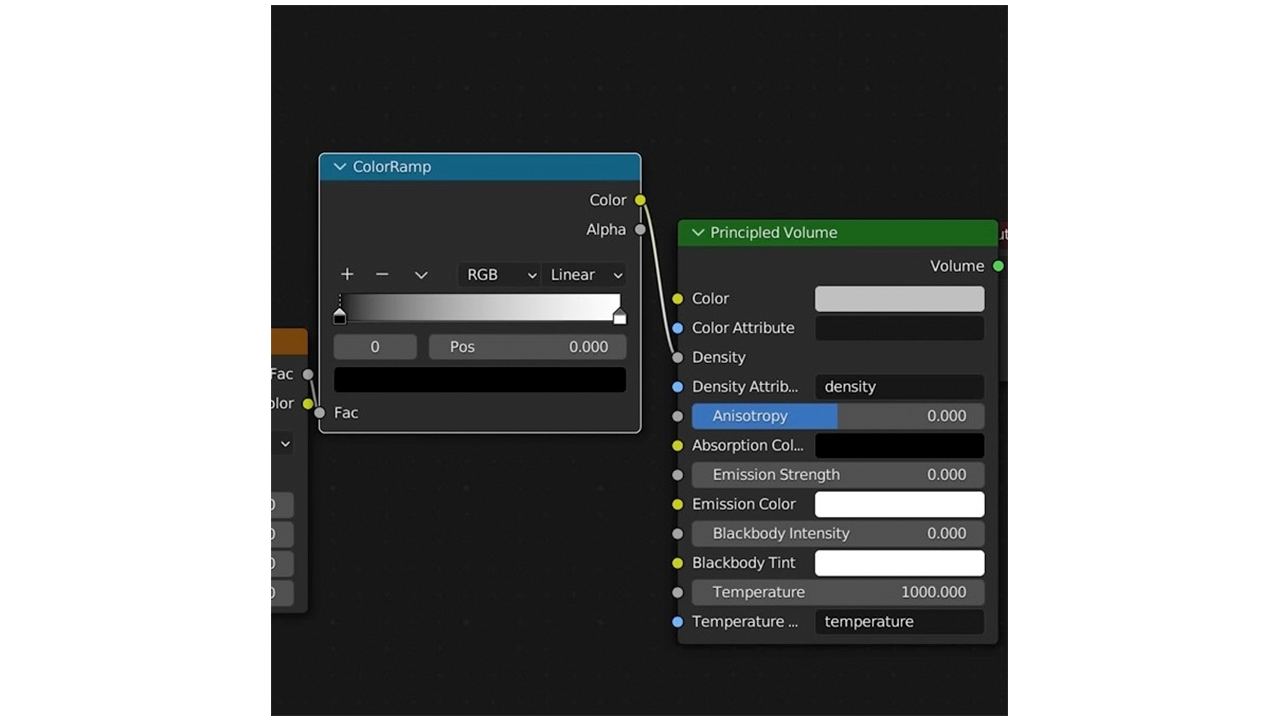Click the ColorRamp gradient bar

pyautogui.click(x=480, y=306)
